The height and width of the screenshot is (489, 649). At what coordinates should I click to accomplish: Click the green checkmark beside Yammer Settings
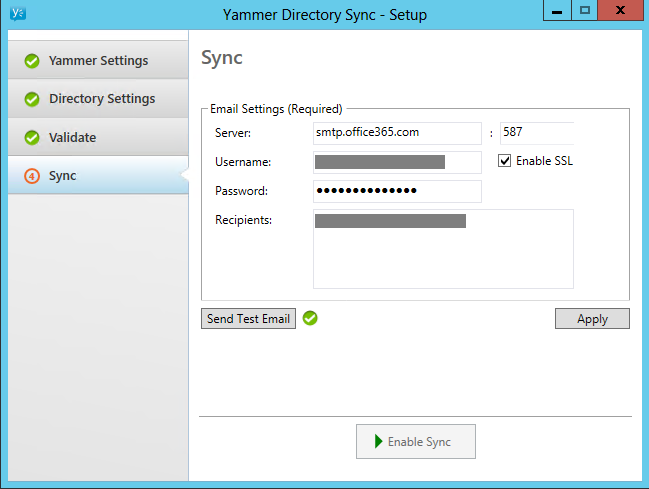tap(32, 61)
